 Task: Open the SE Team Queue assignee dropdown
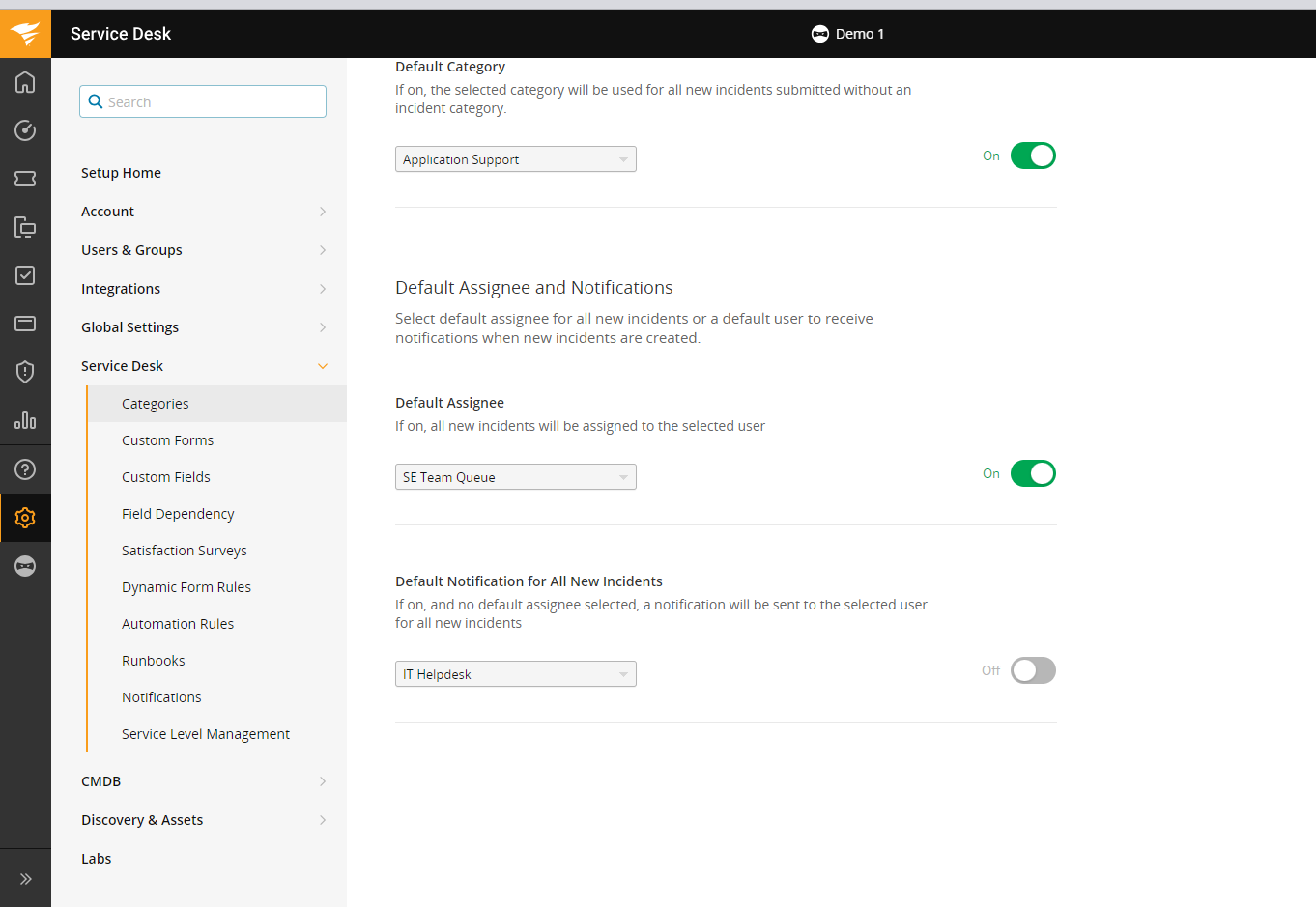pyautogui.click(x=515, y=477)
